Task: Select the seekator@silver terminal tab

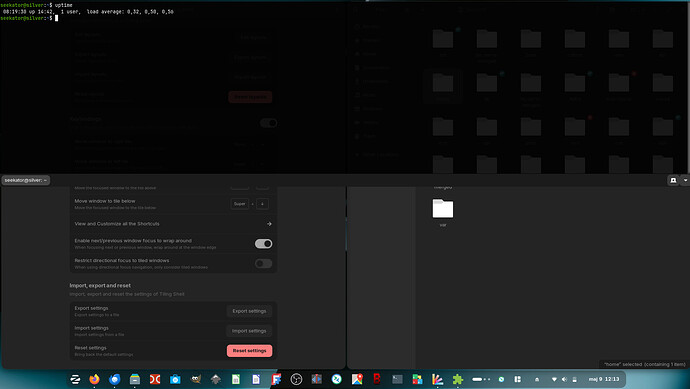Action: 26,180
